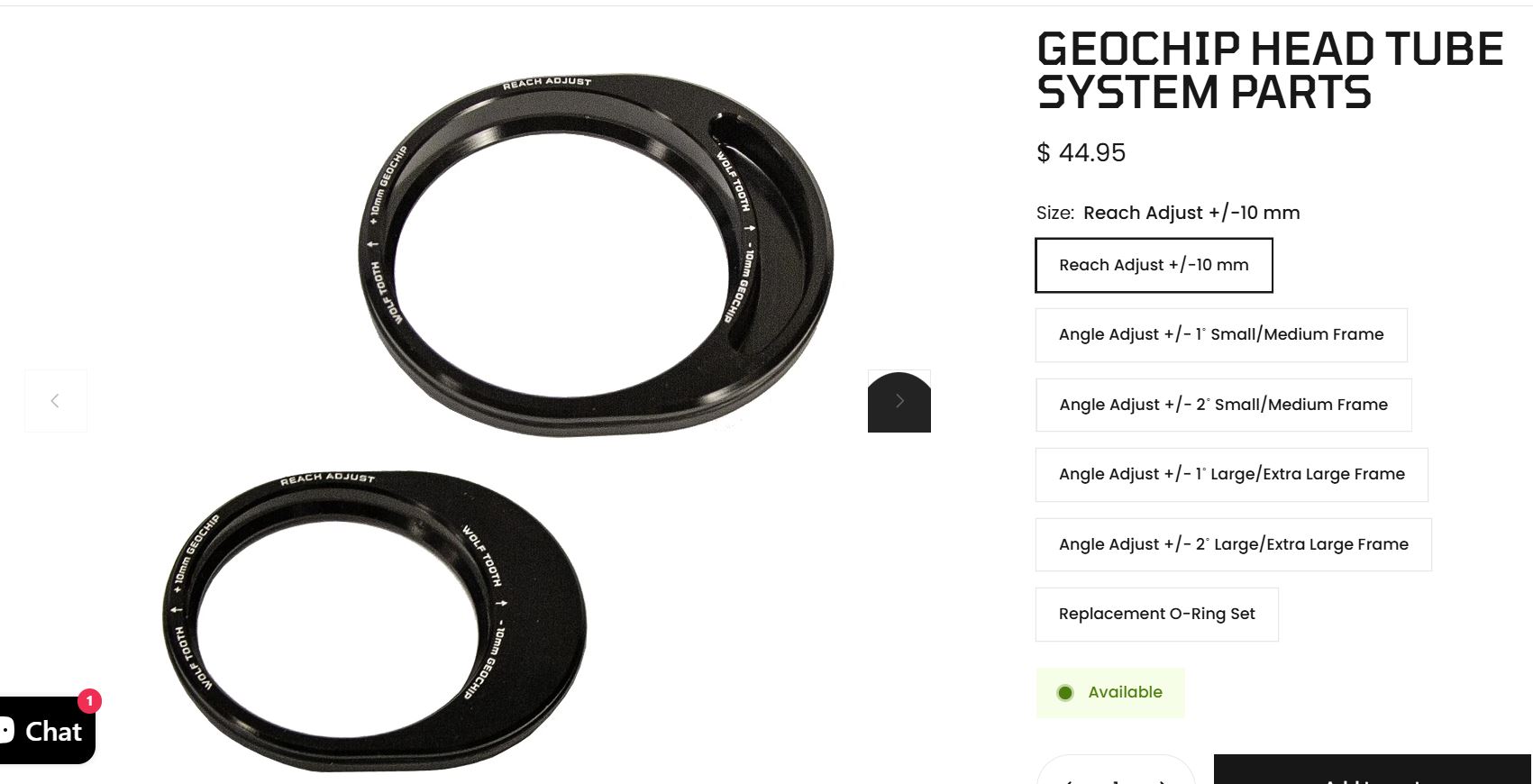The image size is (1533, 784).
Task: Click the Available stock status badge
Action: (x=1110, y=693)
